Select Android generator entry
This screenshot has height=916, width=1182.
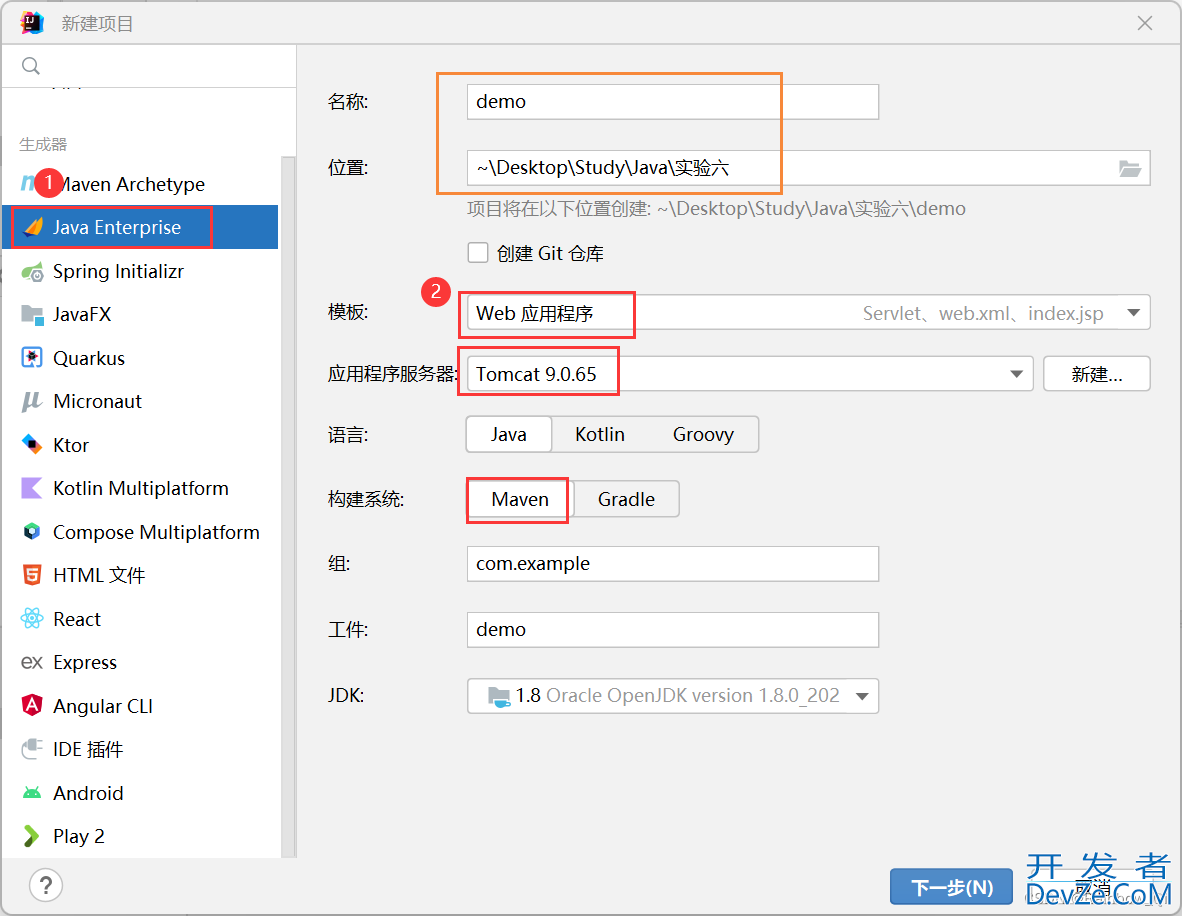pyautogui.click(x=140, y=793)
